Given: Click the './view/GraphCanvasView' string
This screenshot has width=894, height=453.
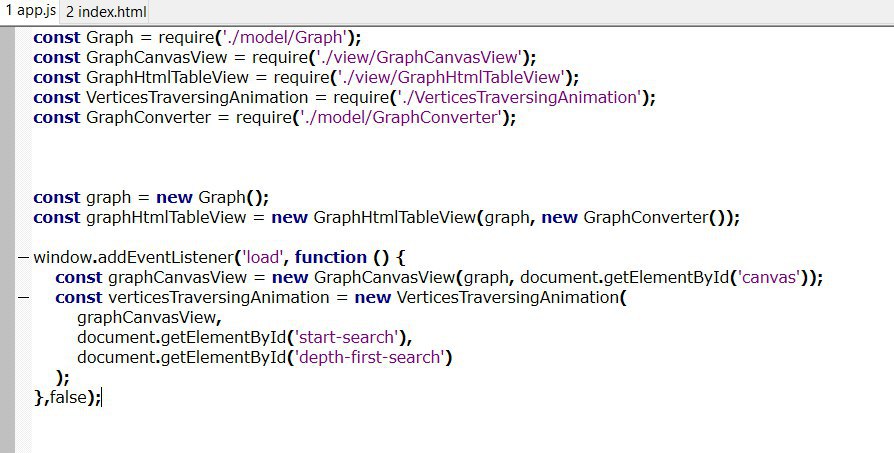Looking at the screenshot, I should 418,58.
